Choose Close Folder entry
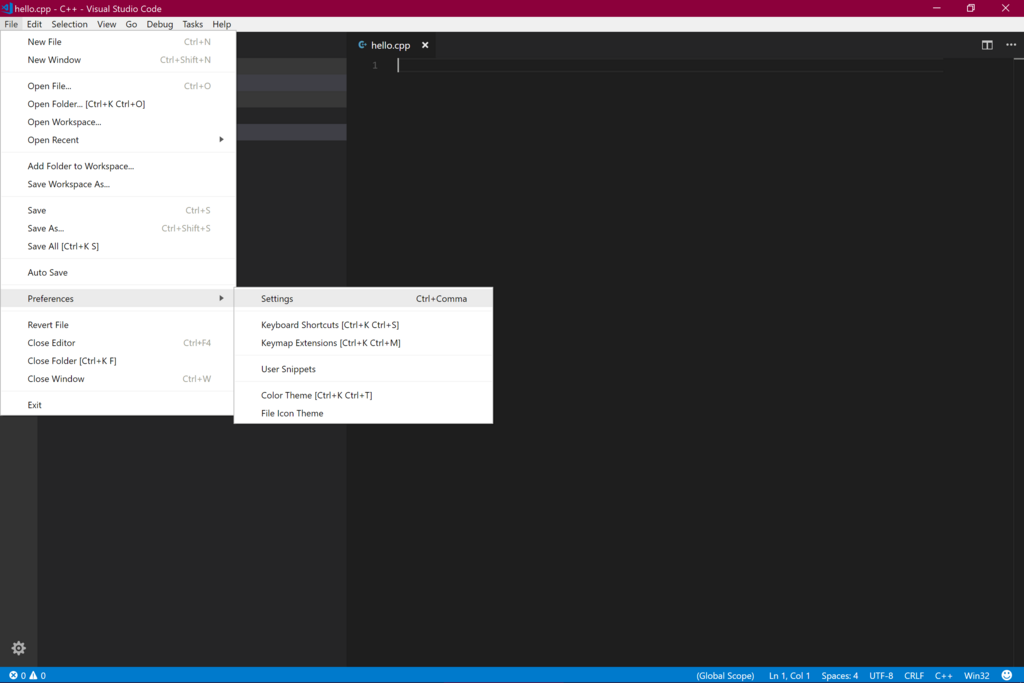The width and height of the screenshot is (1024, 683). pos(118,360)
